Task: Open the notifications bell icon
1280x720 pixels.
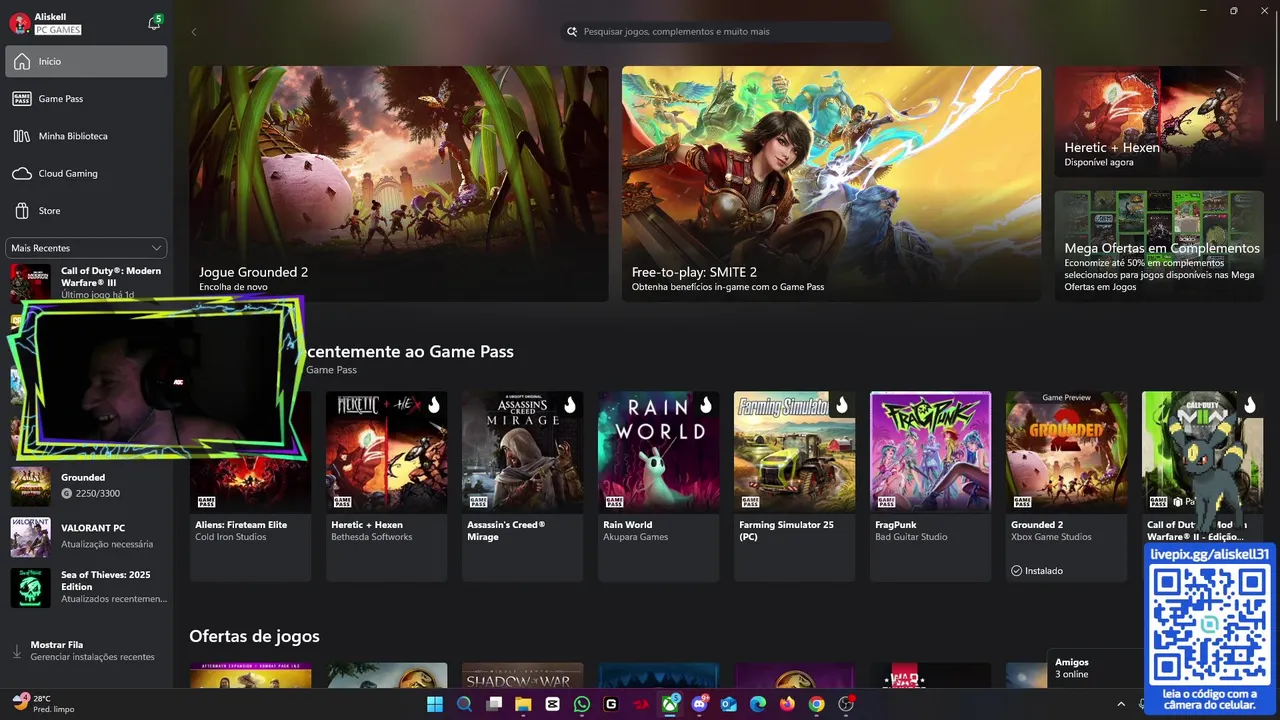Action: 154,23
